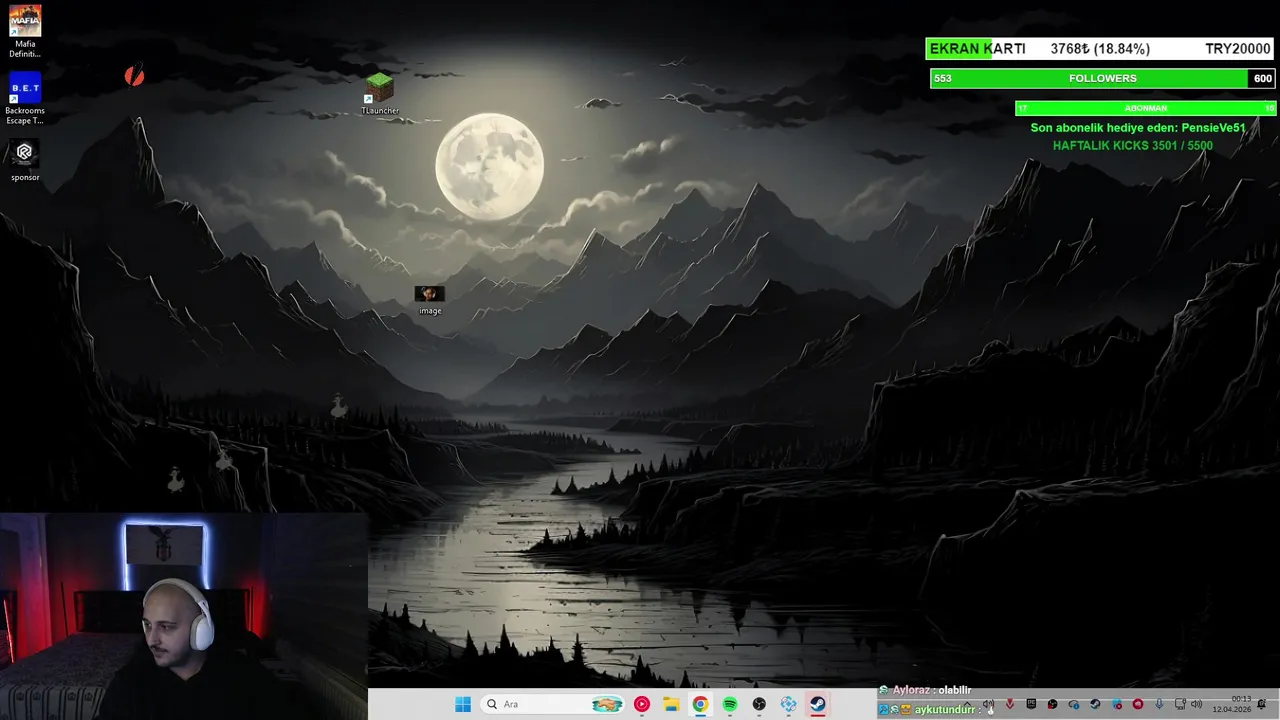Click the FOLLOWERS progress bar overlay
Image resolution: width=1280 pixels, height=720 pixels.
click(x=1102, y=78)
